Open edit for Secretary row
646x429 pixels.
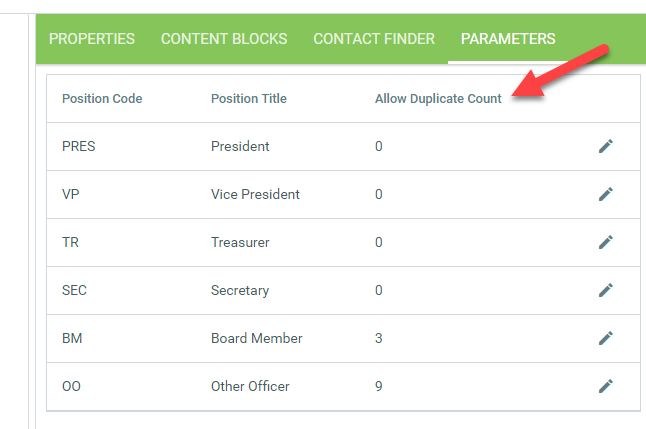pos(605,290)
